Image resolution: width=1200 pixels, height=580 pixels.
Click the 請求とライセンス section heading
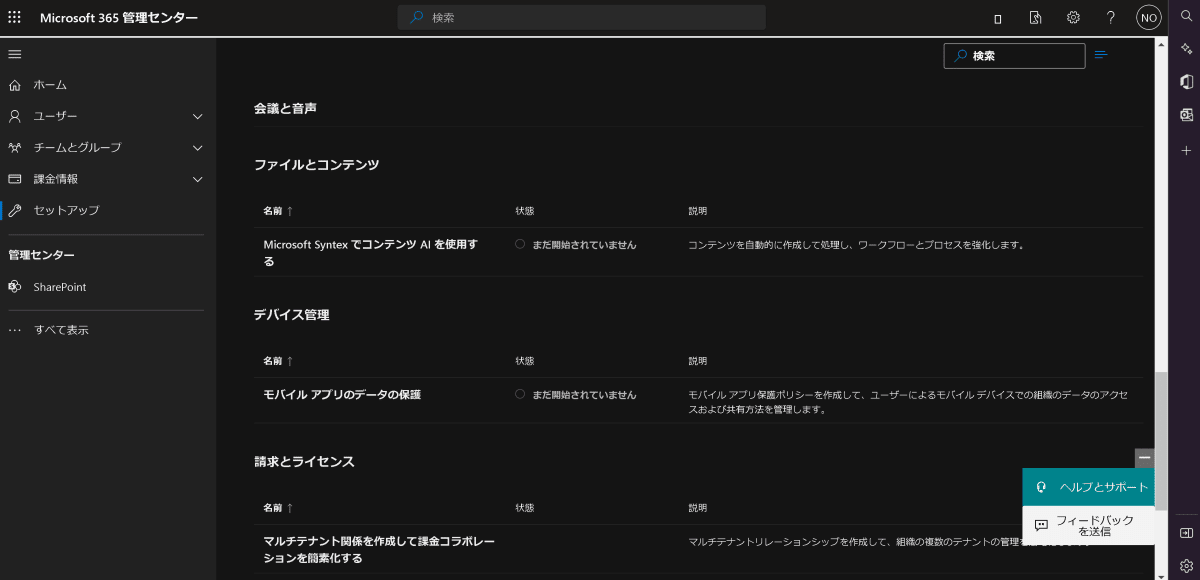coord(305,462)
